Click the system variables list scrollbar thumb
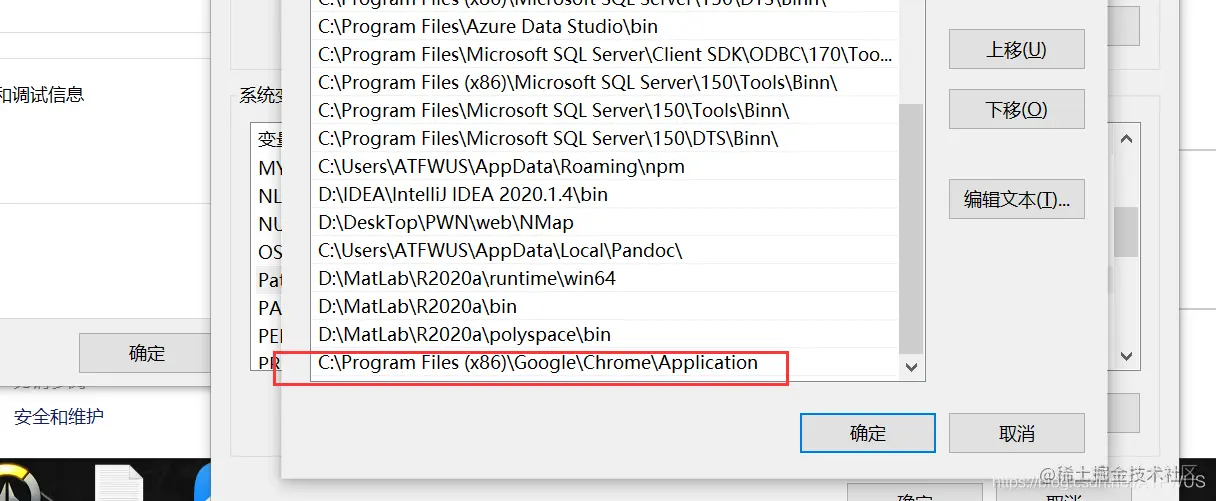 tap(1127, 232)
